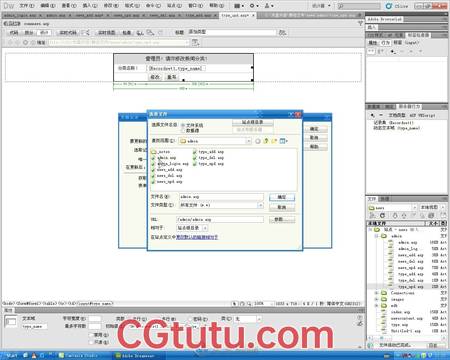The width and height of the screenshot is (450, 360).
Task: Click the confirm button next to file name
Action: tap(282, 197)
